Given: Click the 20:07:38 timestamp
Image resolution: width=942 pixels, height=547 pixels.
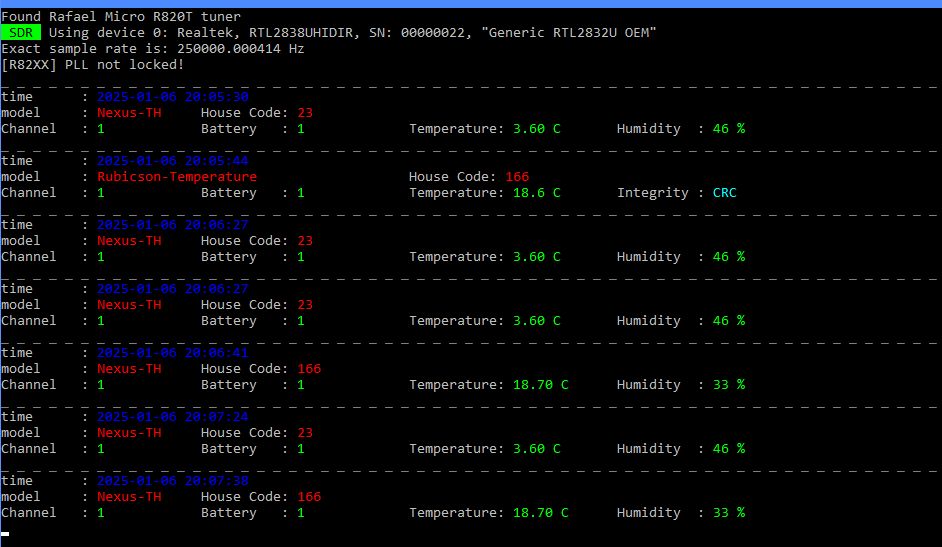Looking at the screenshot, I should point(172,481).
